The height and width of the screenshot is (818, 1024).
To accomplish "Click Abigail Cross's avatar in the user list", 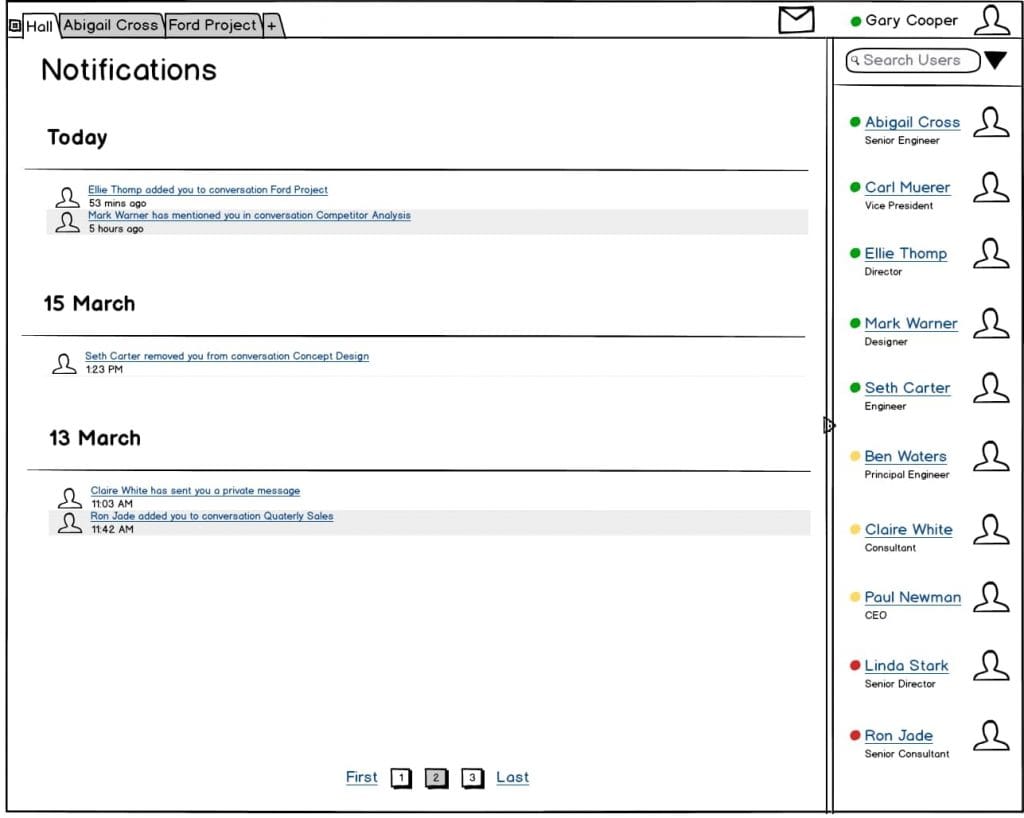I will pyautogui.click(x=991, y=122).
